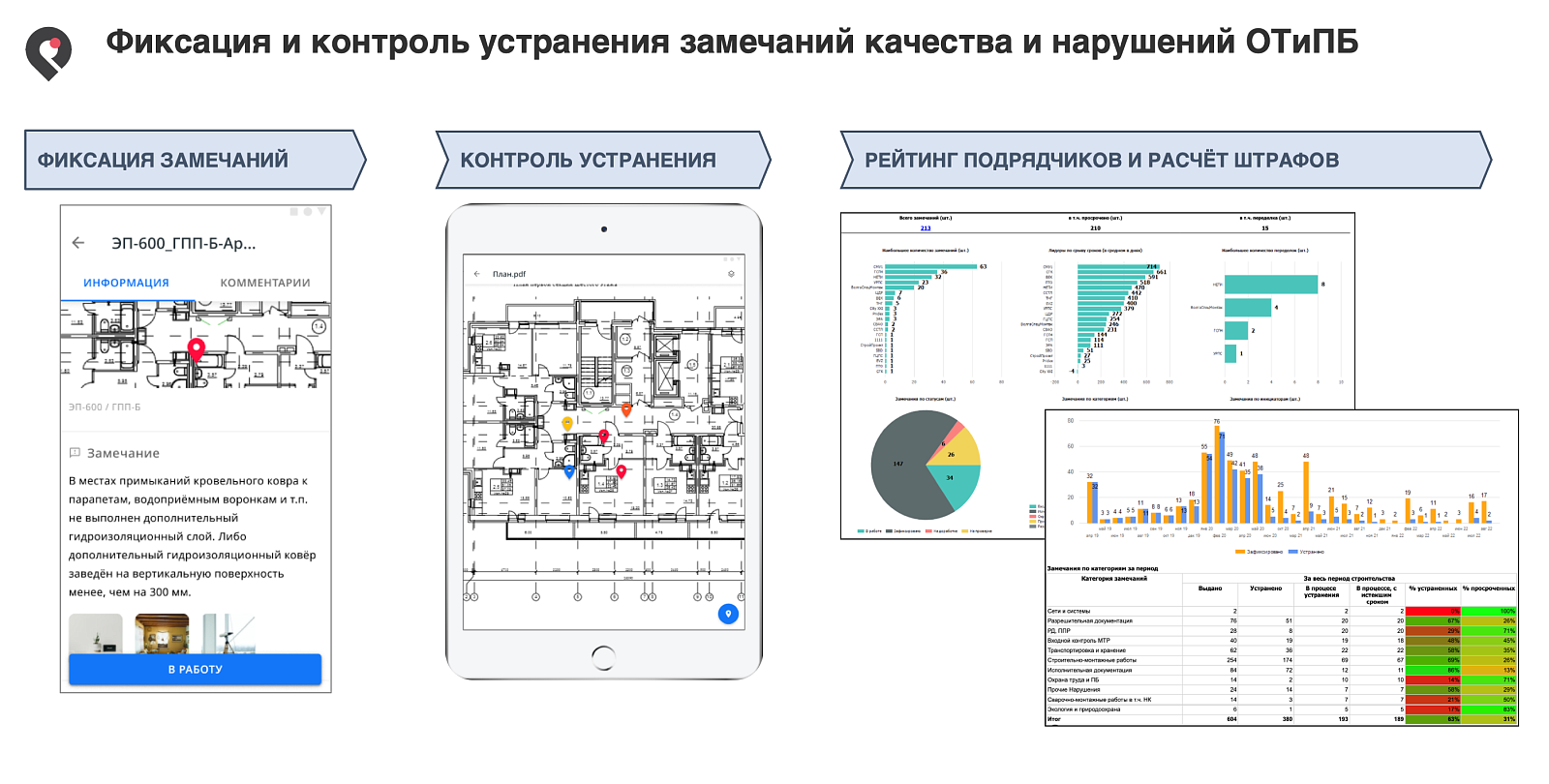Click the РД, ППР row label
The height and width of the screenshot is (784, 1549).
click(1059, 631)
